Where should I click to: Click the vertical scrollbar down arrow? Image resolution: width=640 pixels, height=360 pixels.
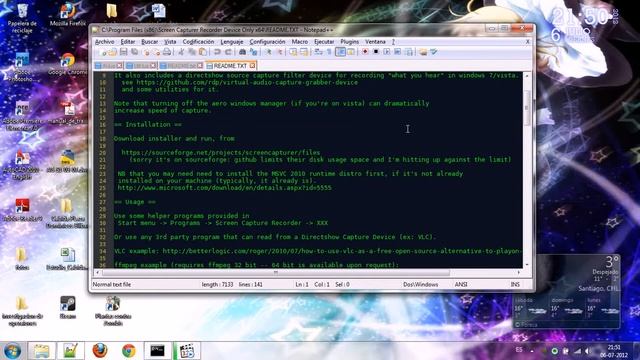click(527, 264)
